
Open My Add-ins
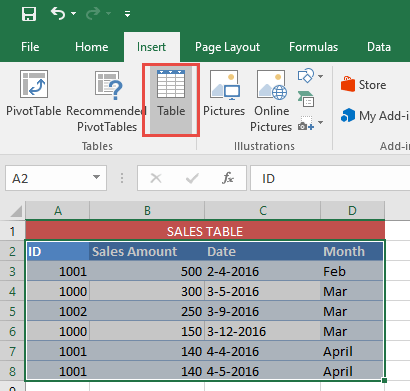click(375, 116)
